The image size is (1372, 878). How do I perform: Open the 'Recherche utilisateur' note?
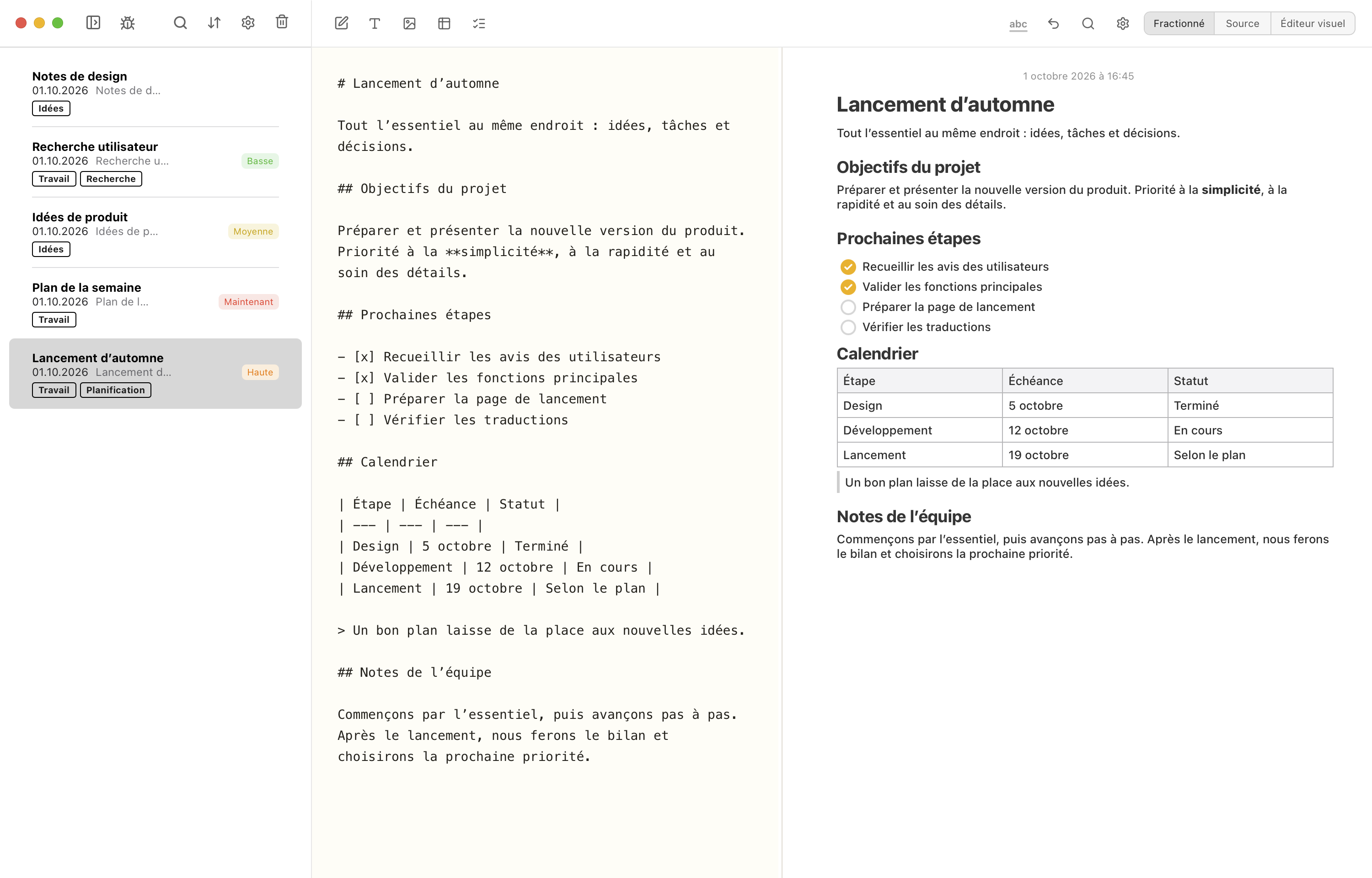pyautogui.click(x=155, y=162)
